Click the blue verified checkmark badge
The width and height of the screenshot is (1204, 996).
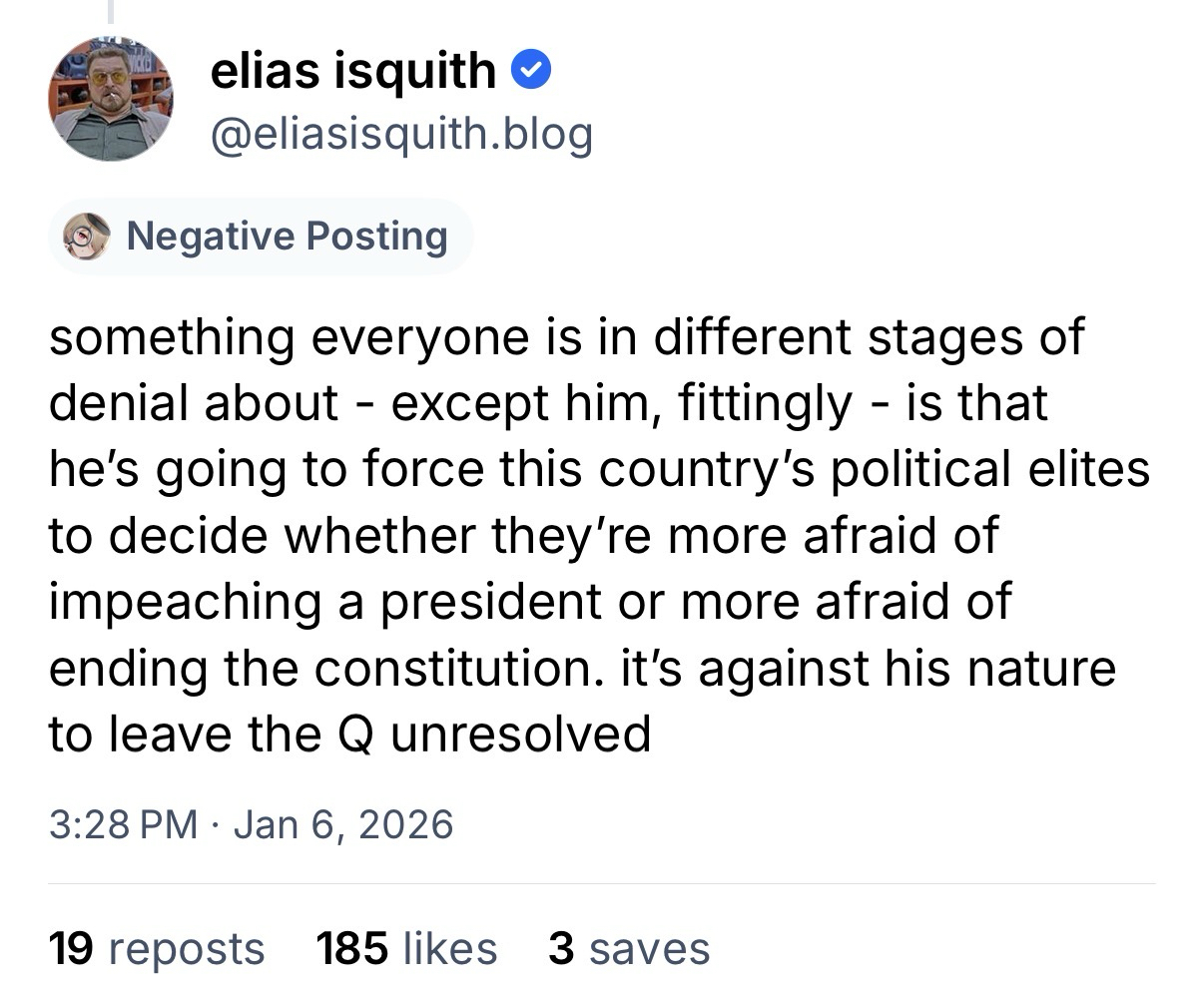pyautogui.click(x=531, y=71)
